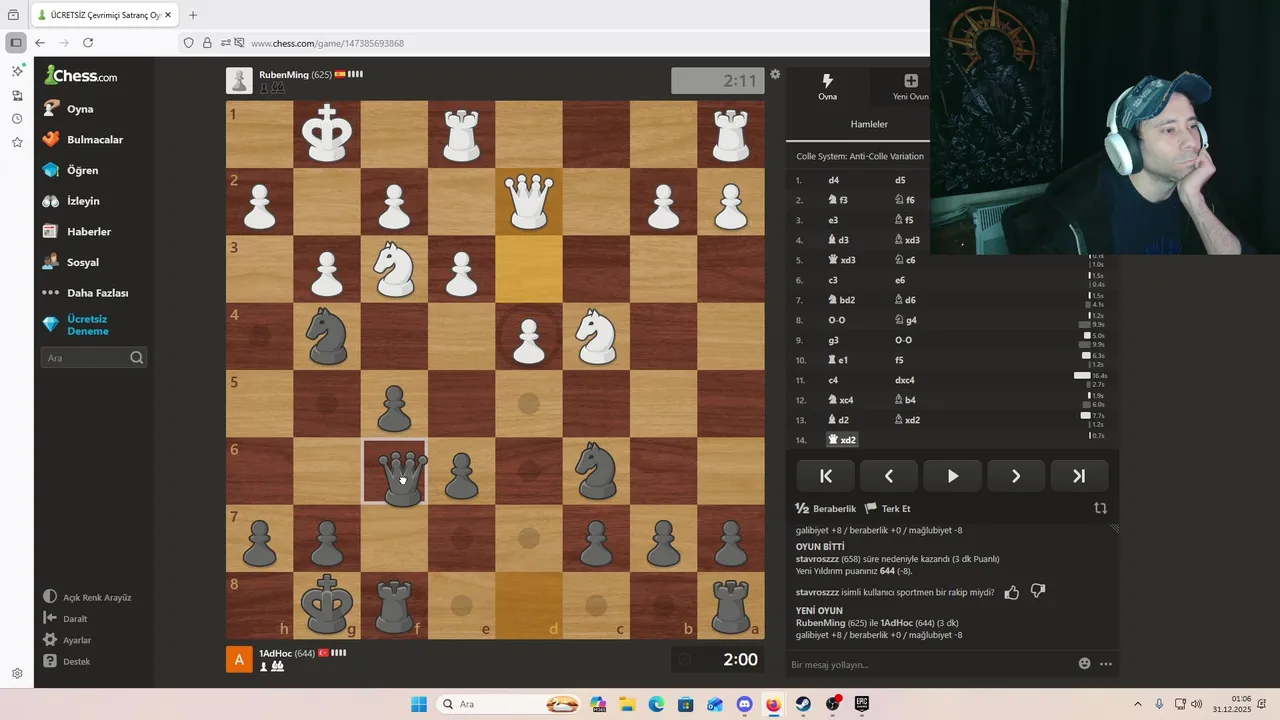The image size is (1280, 720).
Task: Select move 14 Qxd2 in move list
Action: point(841,440)
